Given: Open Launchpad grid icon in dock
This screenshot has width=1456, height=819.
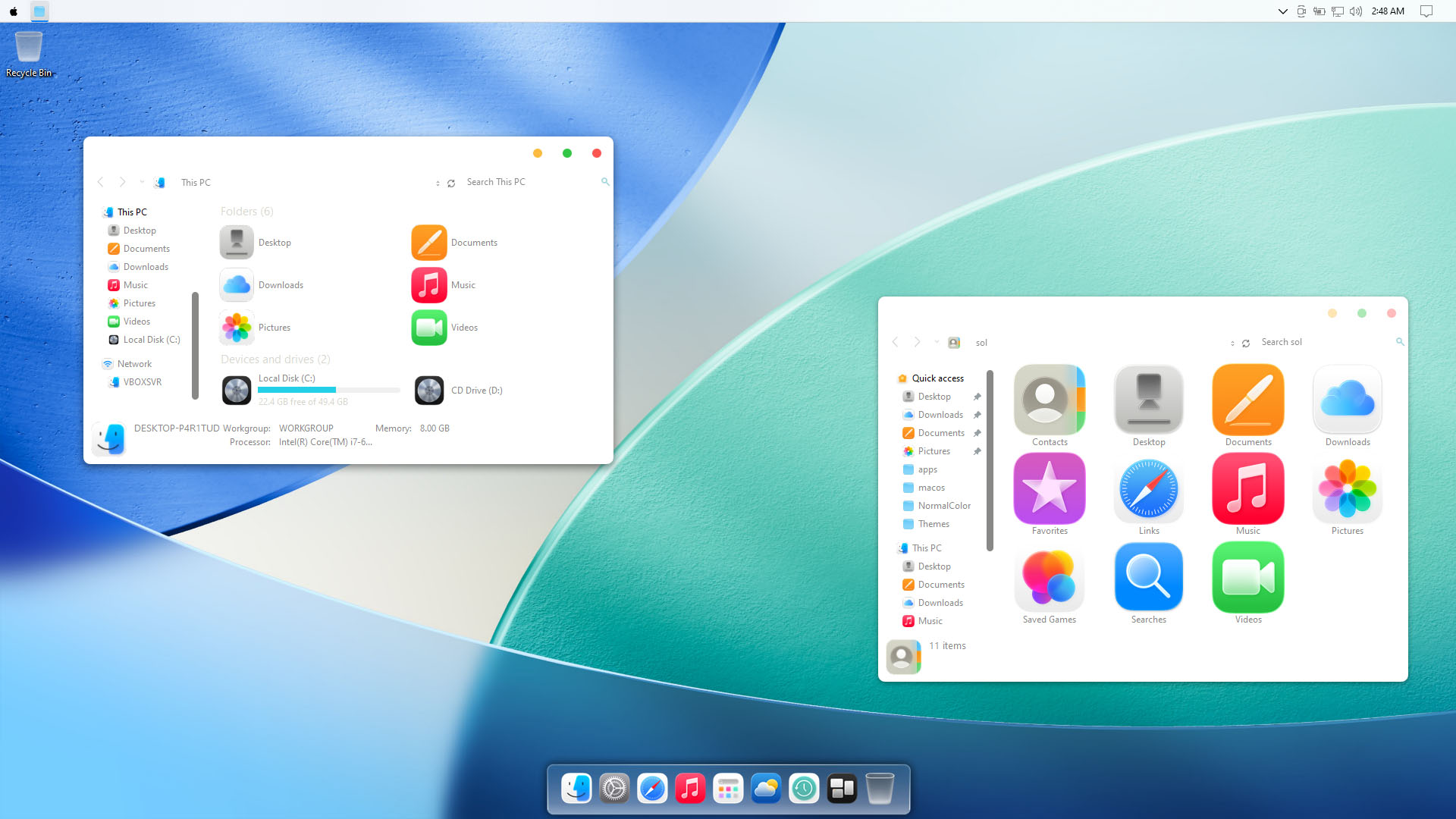Looking at the screenshot, I should pyautogui.click(x=728, y=789).
